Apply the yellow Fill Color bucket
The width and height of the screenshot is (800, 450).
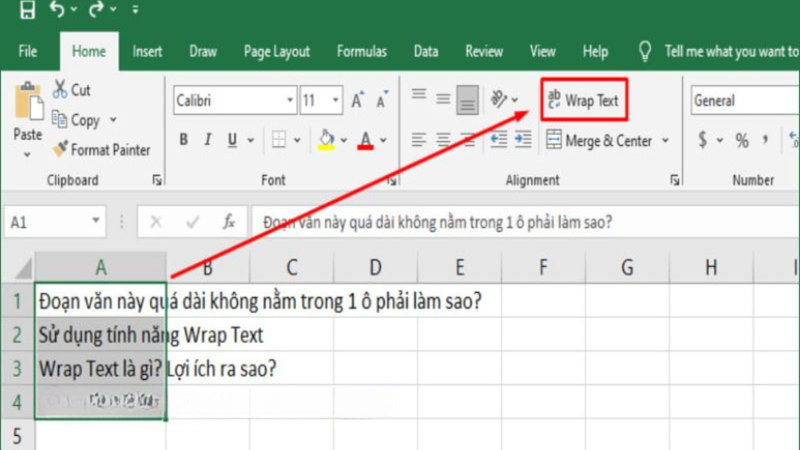coord(326,139)
